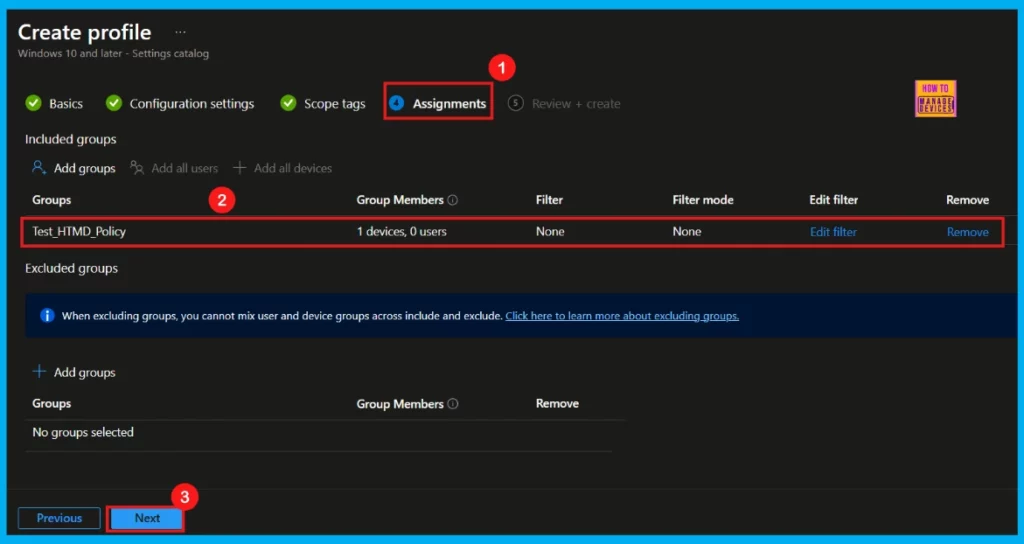Click the Filter mode column header
The image size is (1024, 544).
(x=703, y=200)
